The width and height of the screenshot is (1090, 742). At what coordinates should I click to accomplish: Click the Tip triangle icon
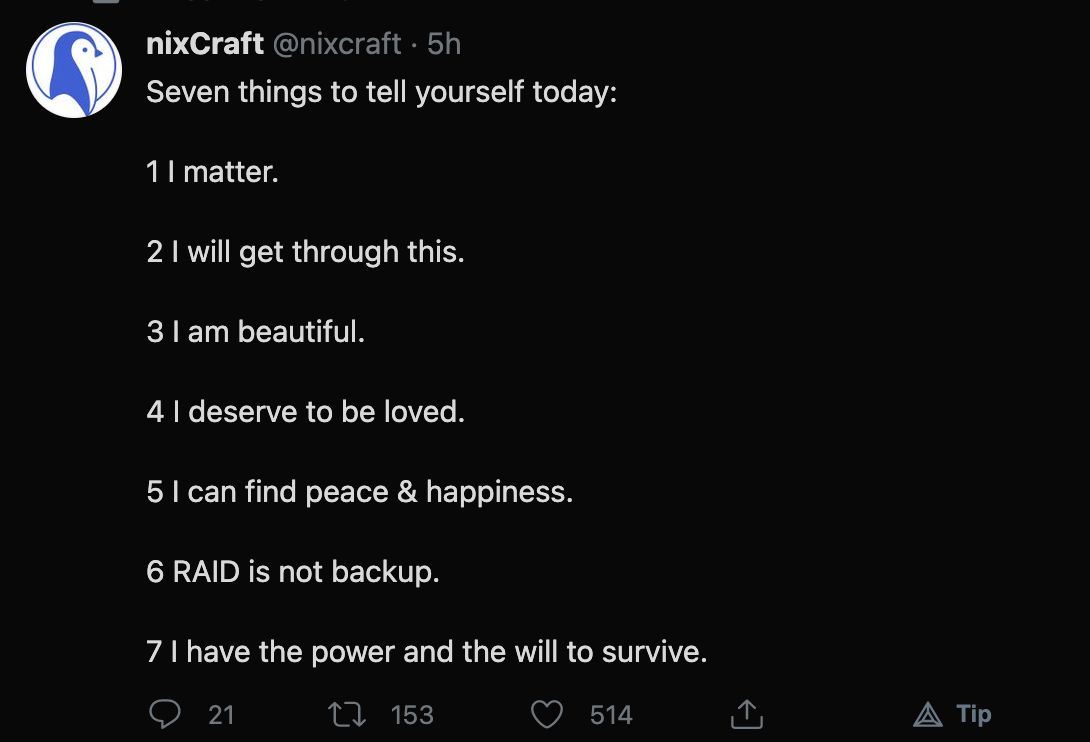[928, 714]
